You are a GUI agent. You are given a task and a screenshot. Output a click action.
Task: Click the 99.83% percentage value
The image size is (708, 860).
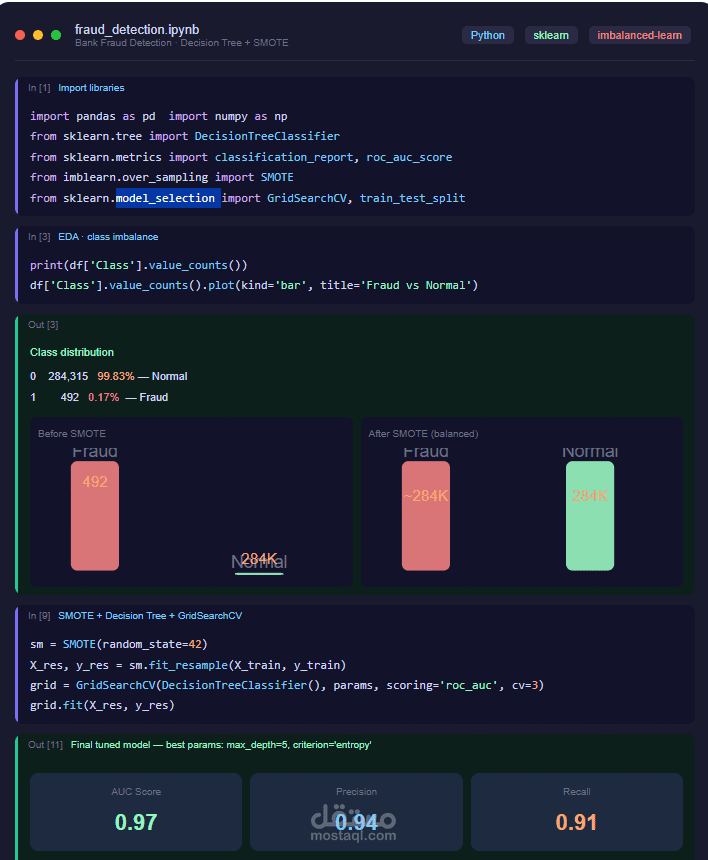tap(116, 376)
